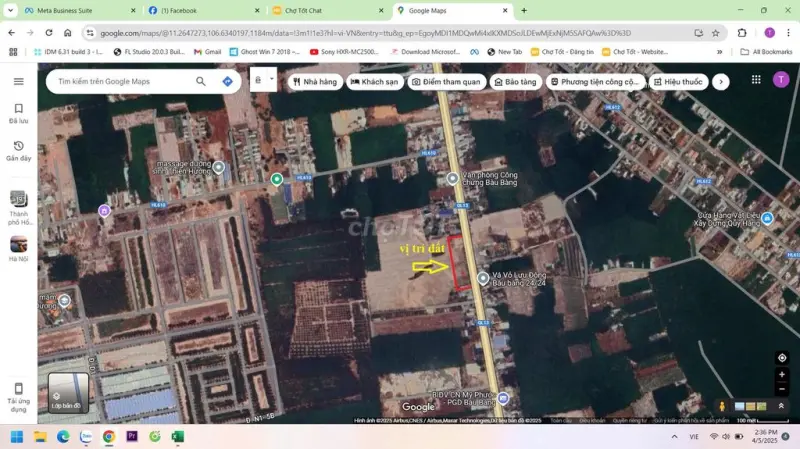Expand the imagery strip chevron
The height and width of the screenshot is (449, 800).
[782, 406]
